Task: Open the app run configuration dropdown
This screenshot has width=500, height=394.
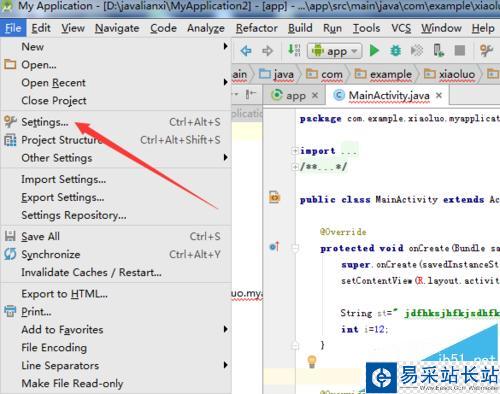Action: coord(334,51)
